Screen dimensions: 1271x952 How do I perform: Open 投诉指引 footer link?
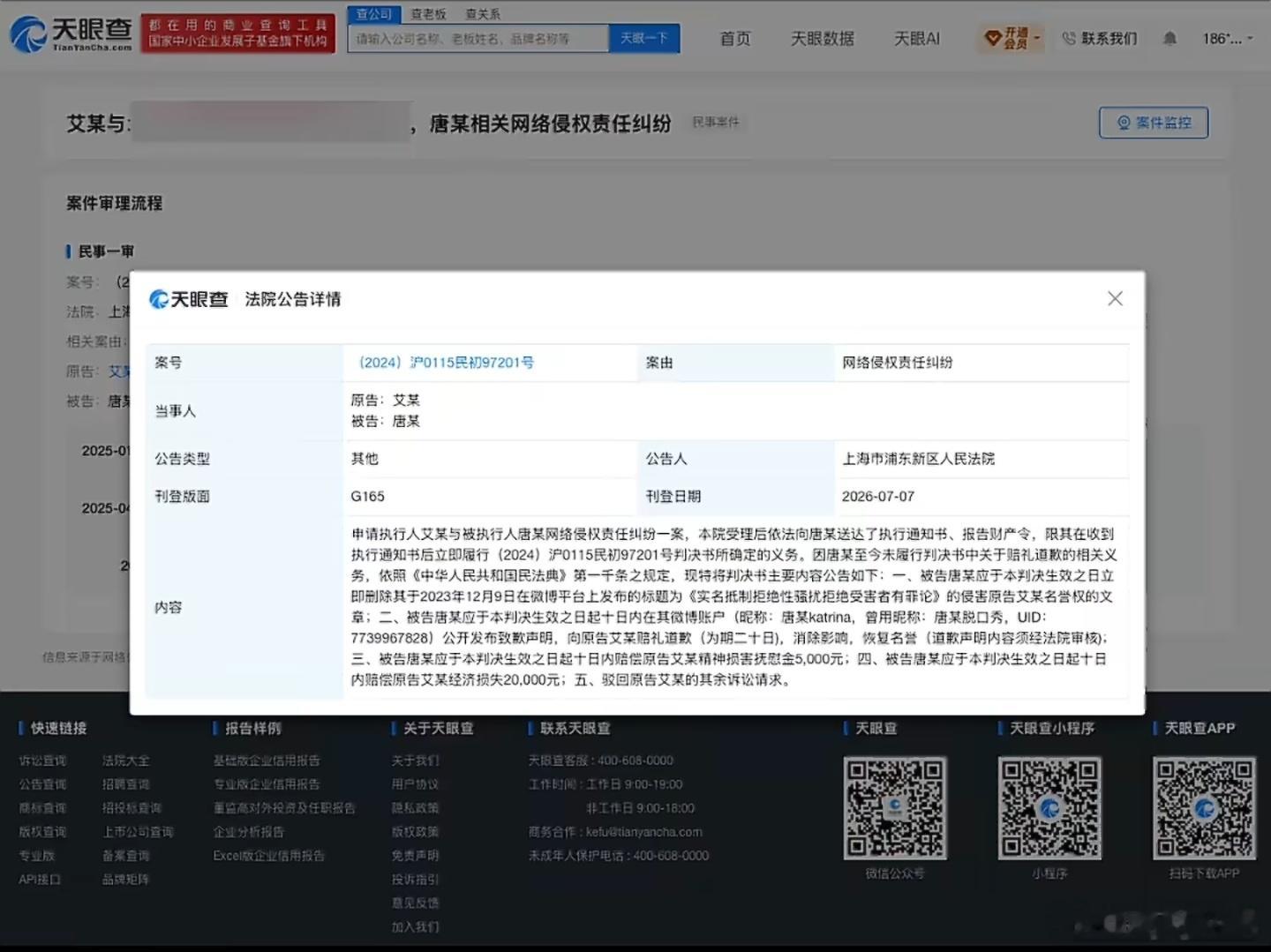415,880
